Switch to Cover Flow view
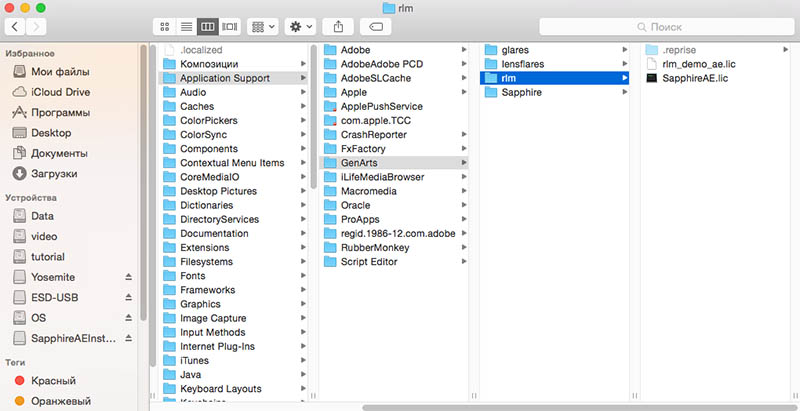Viewport: 800px width, 411px height. pyautogui.click(x=230, y=27)
